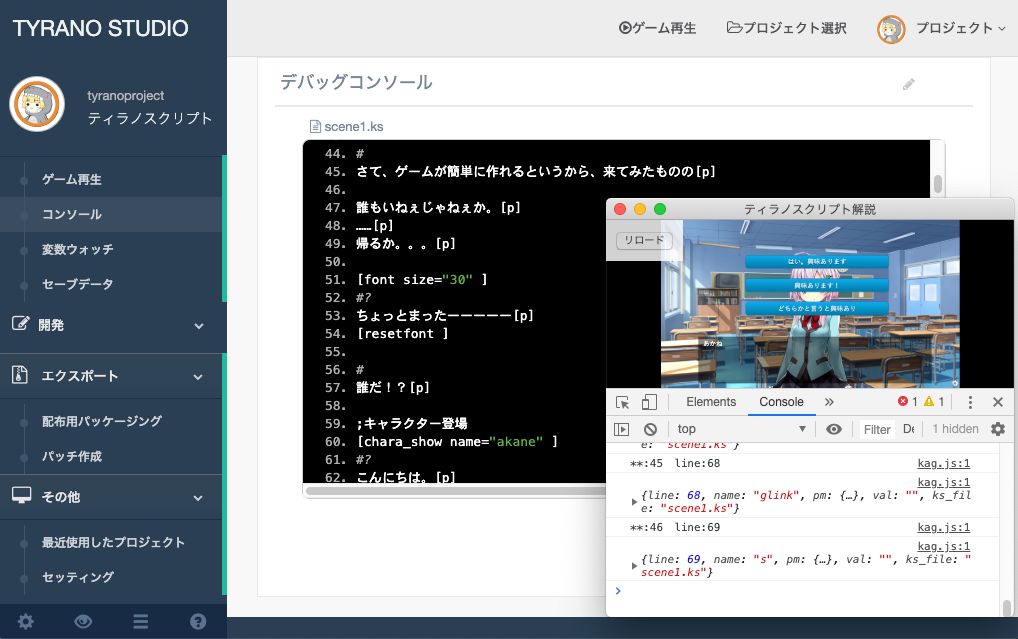
Task: Show more DevTools tabs with the » chevron
Action: click(x=829, y=402)
